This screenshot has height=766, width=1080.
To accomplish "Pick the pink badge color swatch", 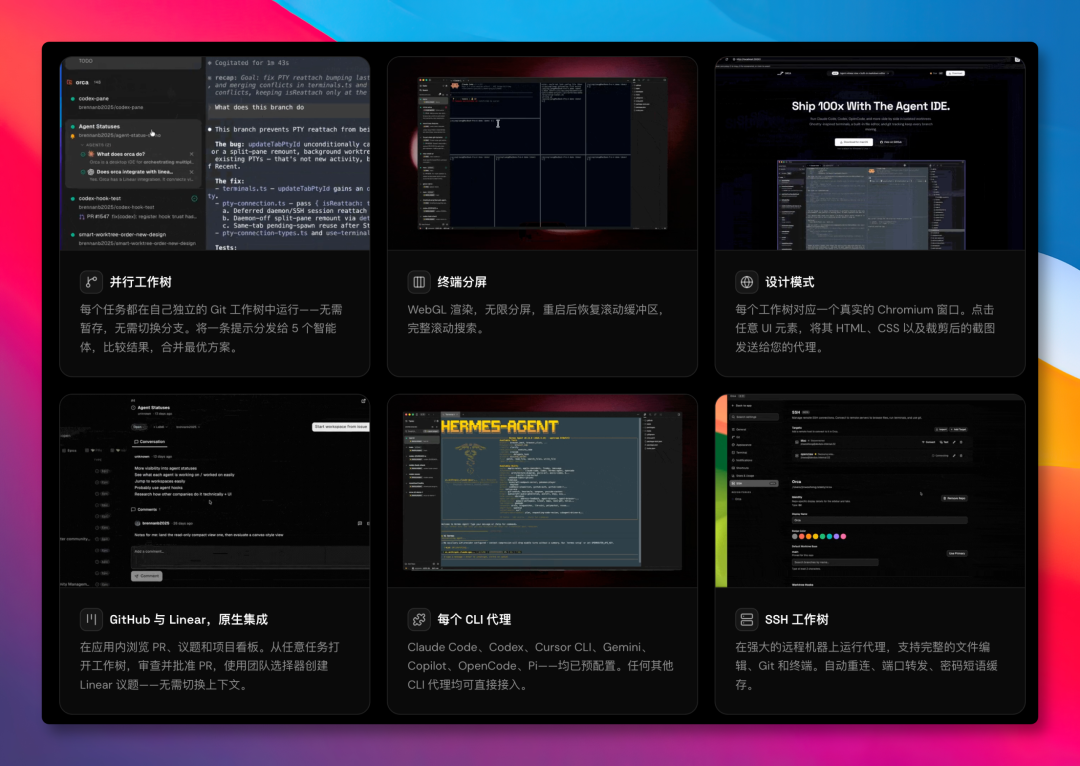I will 843,536.
